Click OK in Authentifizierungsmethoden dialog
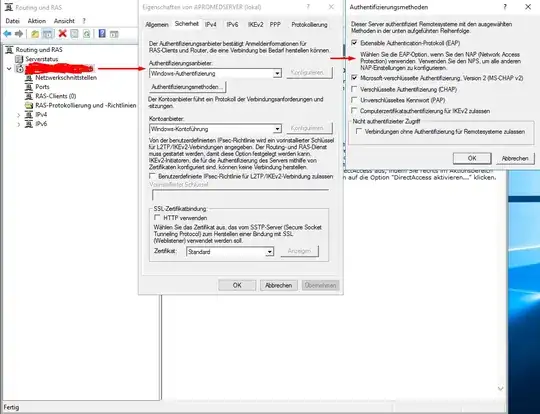The width and height of the screenshot is (540, 414). [472, 158]
